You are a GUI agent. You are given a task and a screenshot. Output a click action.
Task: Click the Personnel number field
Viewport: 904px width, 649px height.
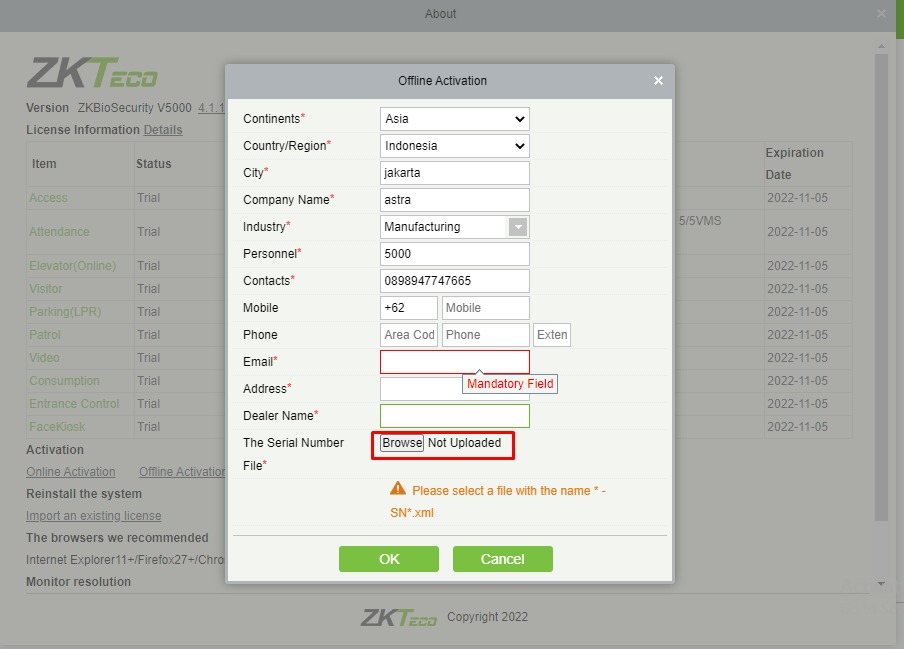(x=454, y=254)
